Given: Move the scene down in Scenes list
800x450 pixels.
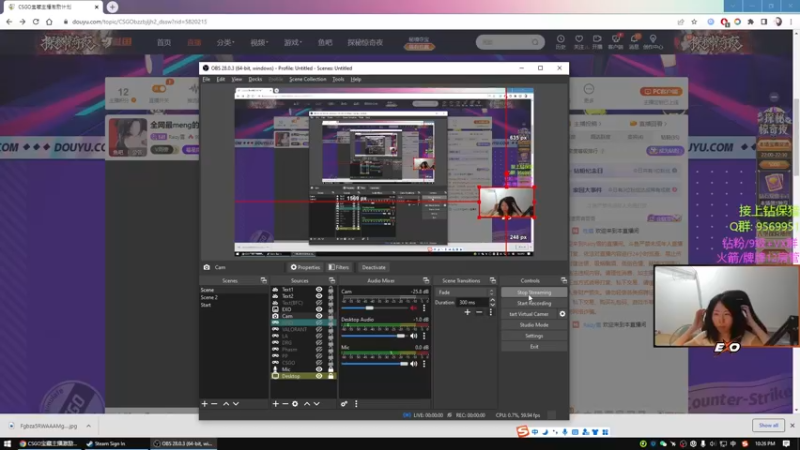Looking at the screenshot, I should pyautogui.click(x=236, y=404).
